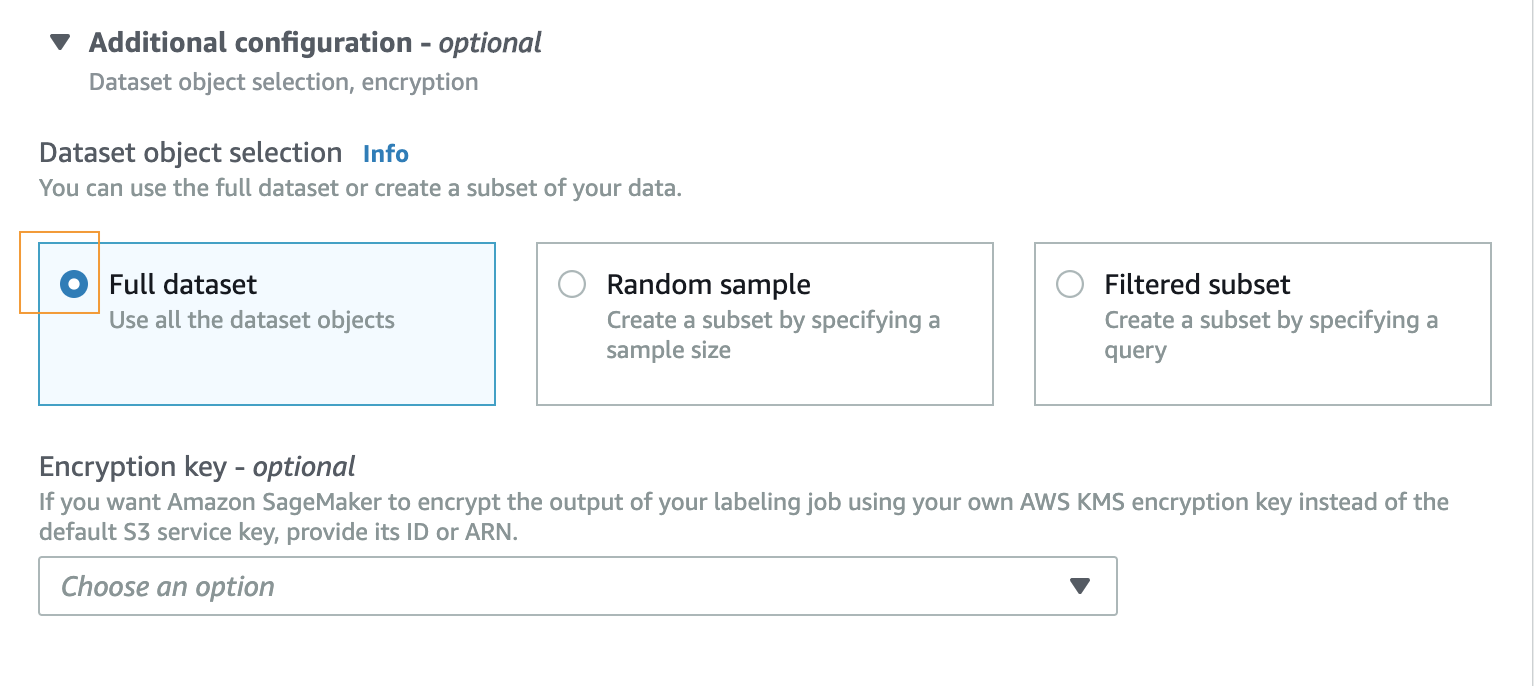Image resolution: width=1534 pixels, height=686 pixels.
Task: Select the Full dataset radio button
Action: point(74,285)
